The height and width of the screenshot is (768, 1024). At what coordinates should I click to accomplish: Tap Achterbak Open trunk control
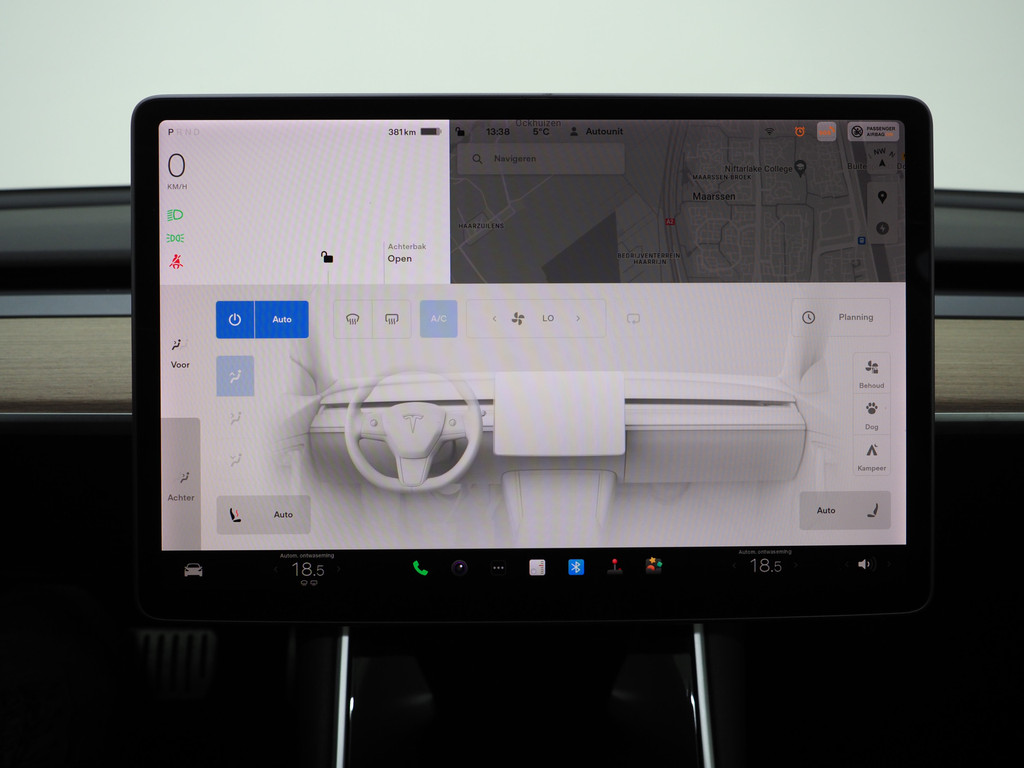[406, 253]
